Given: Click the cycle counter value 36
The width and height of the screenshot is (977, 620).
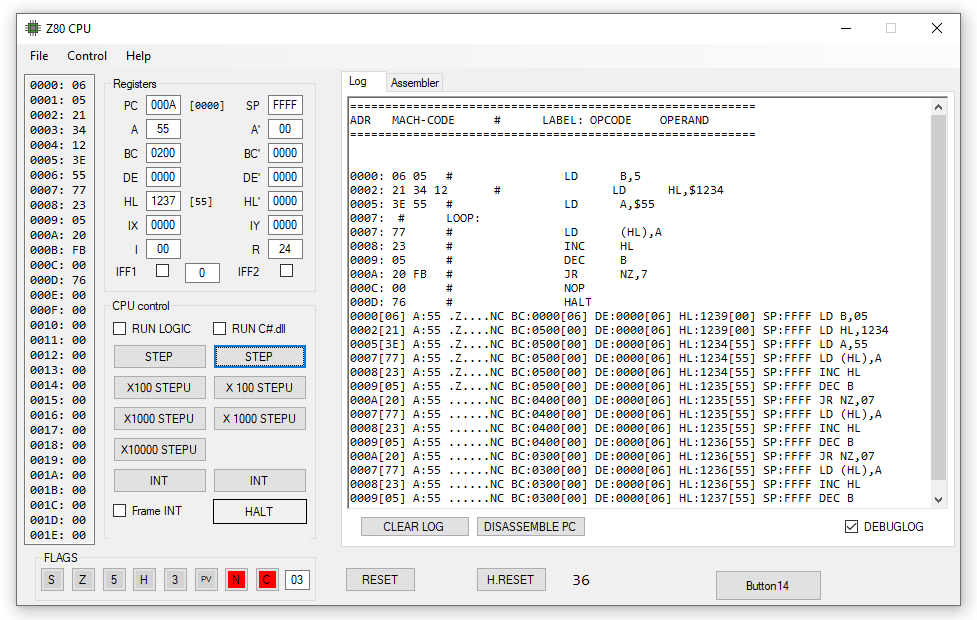Looking at the screenshot, I should pos(581,580).
